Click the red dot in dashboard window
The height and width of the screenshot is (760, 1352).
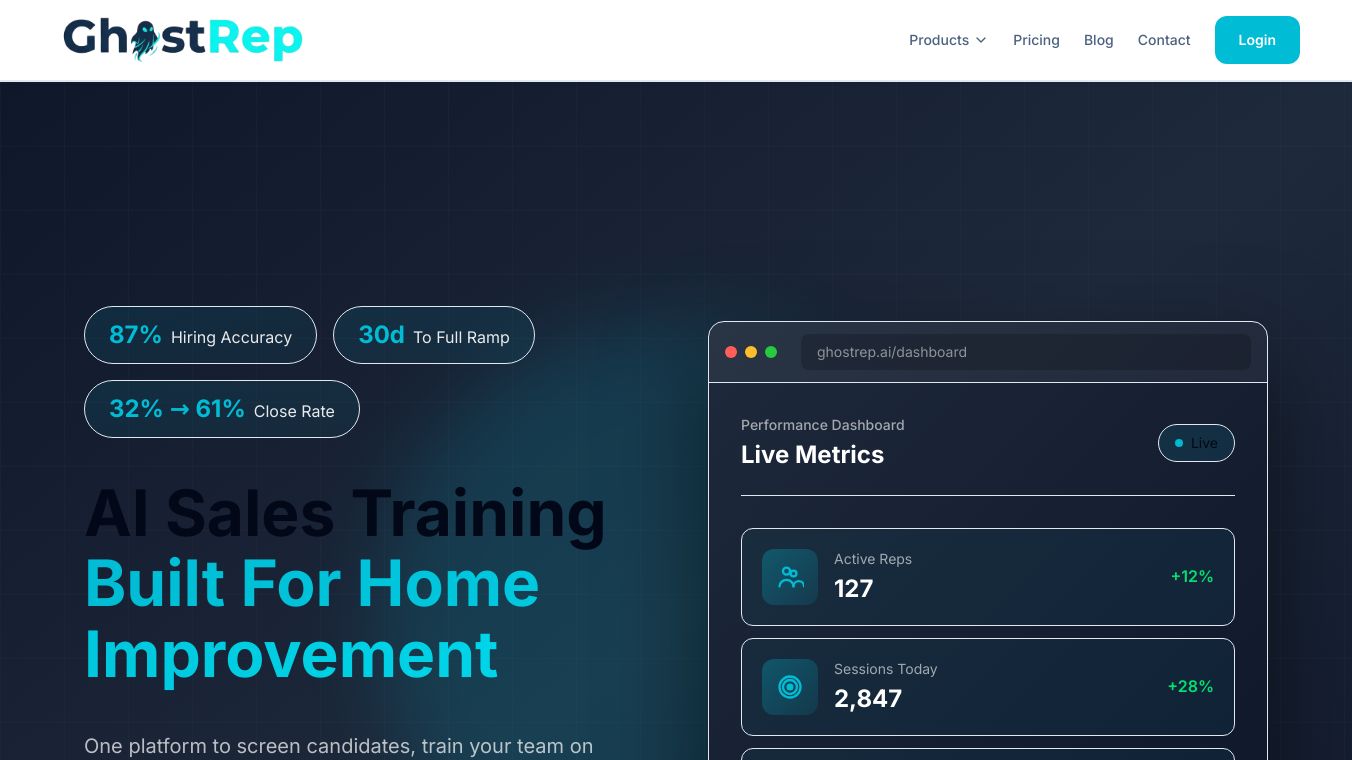(x=731, y=352)
